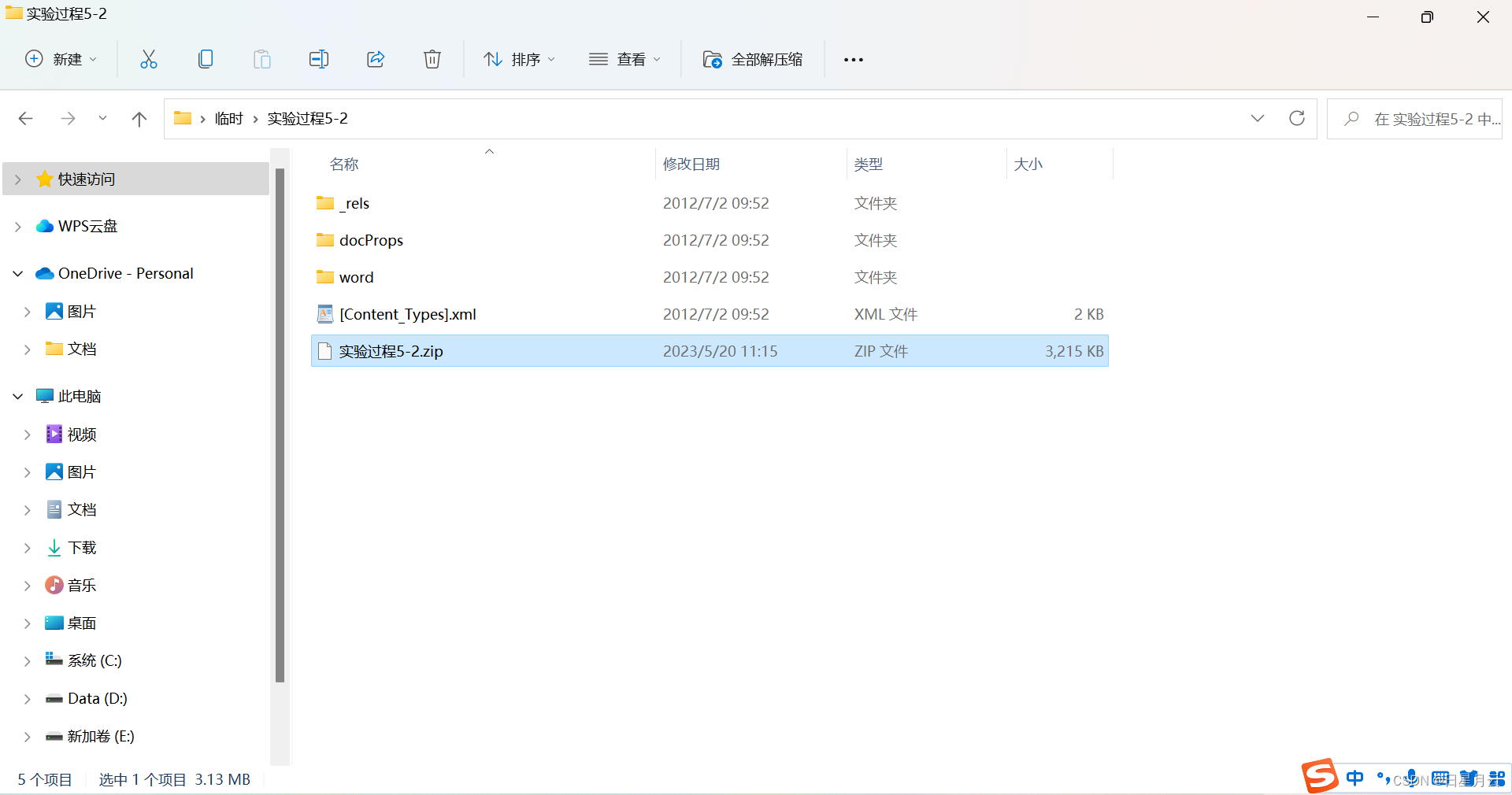1512x795 pixels.
Task: Click the Copy icon in toolbar
Action: click(x=206, y=59)
